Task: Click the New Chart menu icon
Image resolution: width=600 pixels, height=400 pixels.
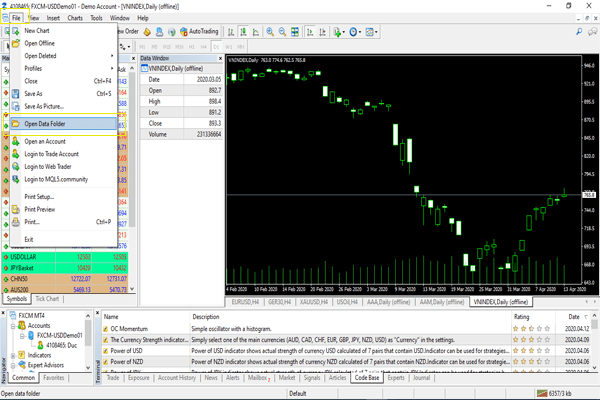Action: pos(16,31)
